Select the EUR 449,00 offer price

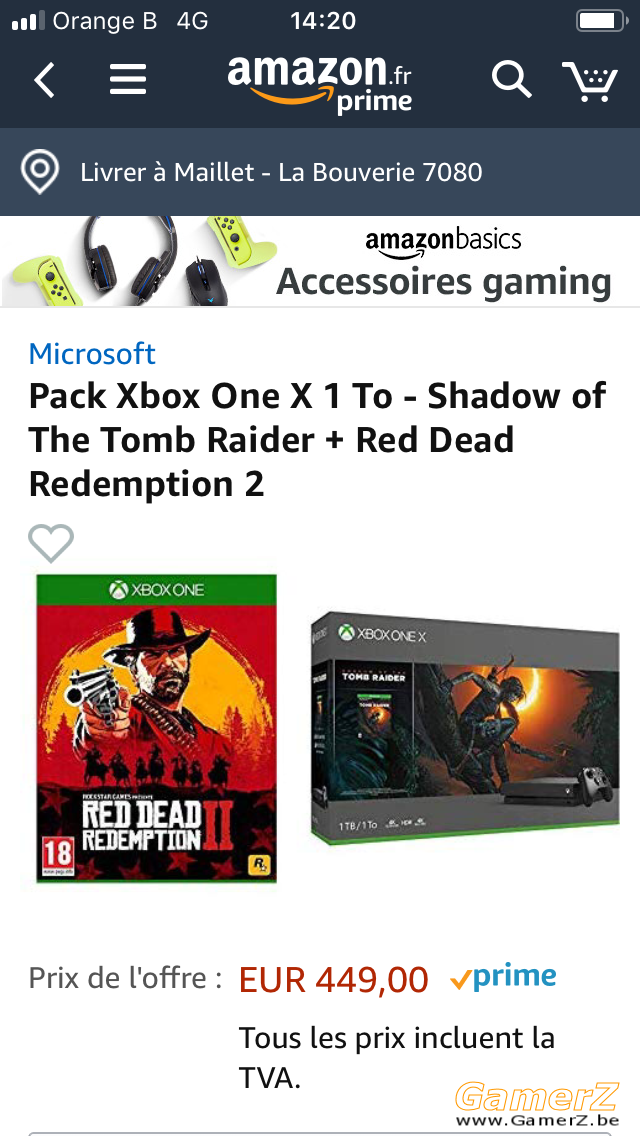333,980
